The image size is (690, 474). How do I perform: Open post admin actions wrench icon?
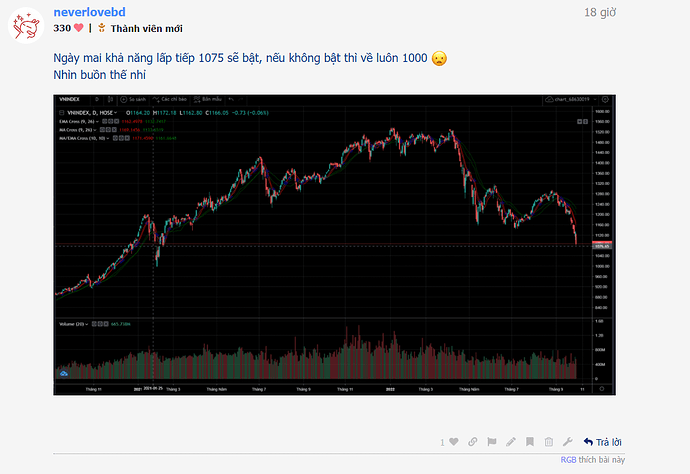pyautogui.click(x=567, y=441)
